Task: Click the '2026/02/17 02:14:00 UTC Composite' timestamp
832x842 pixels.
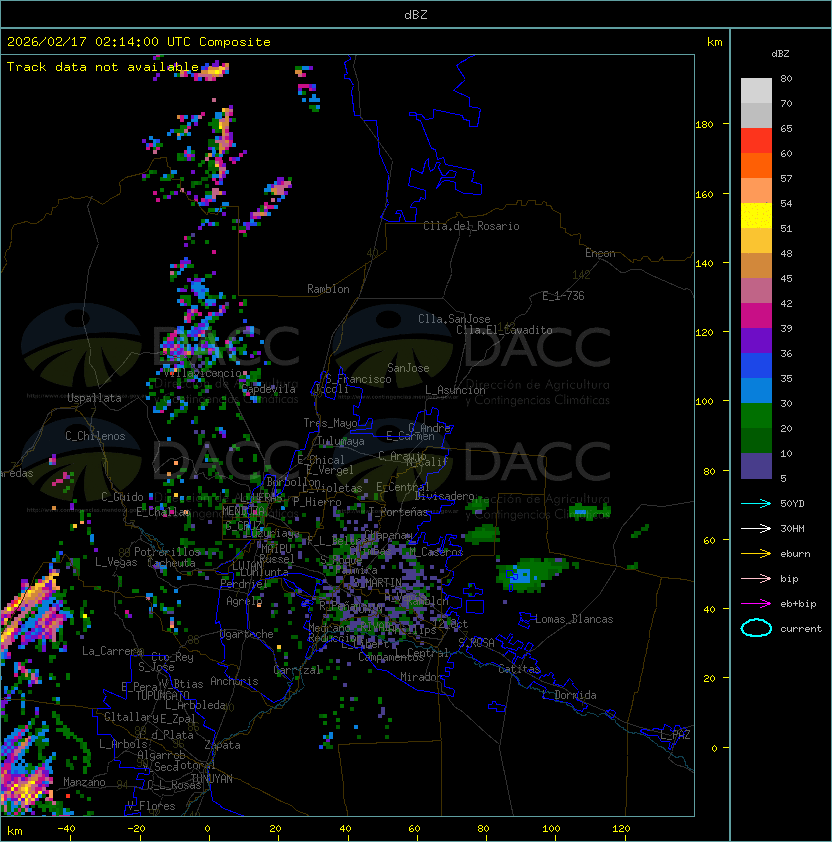Action: coord(139,42)
